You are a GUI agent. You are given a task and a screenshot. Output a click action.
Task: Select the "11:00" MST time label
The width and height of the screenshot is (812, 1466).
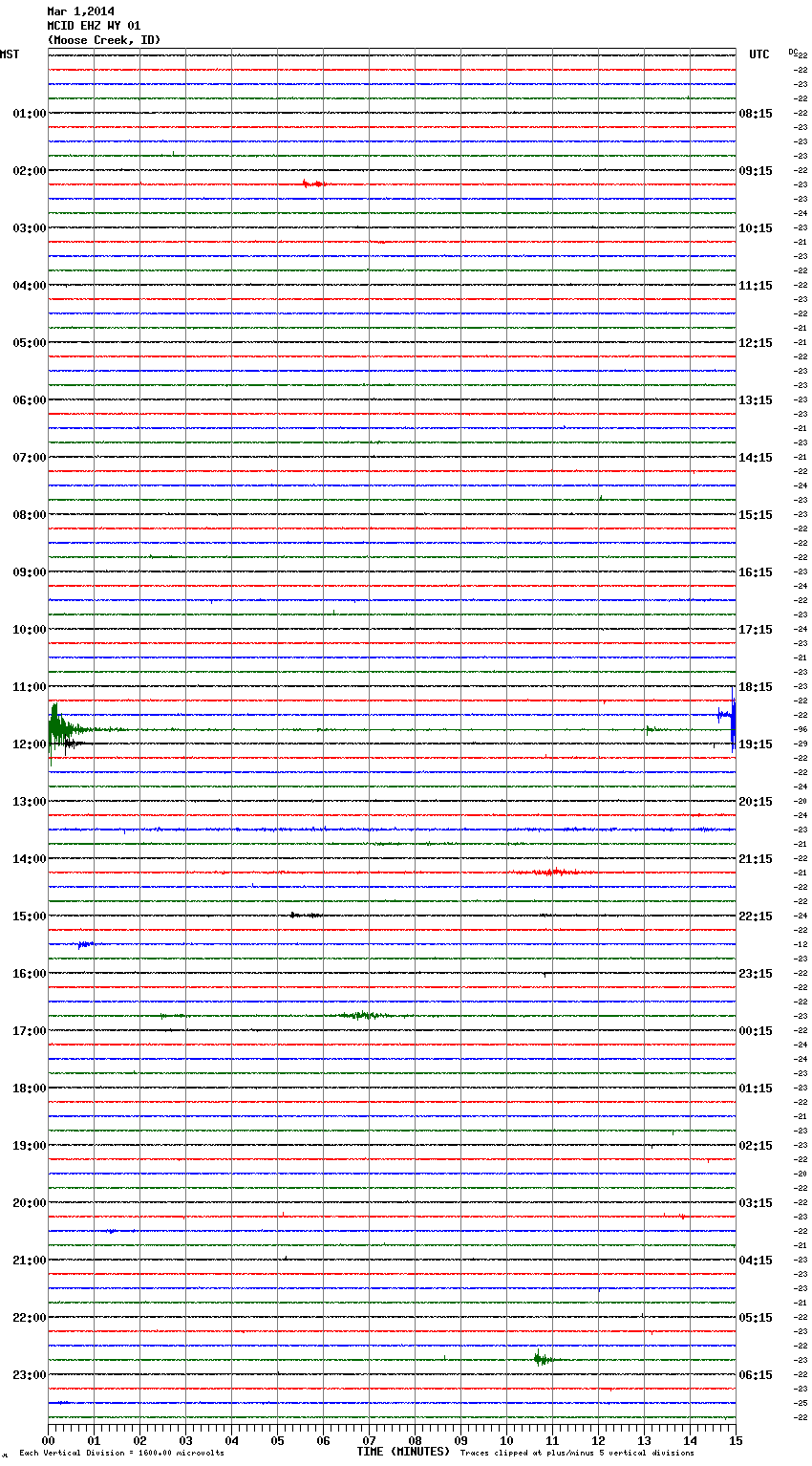[30, 687]
